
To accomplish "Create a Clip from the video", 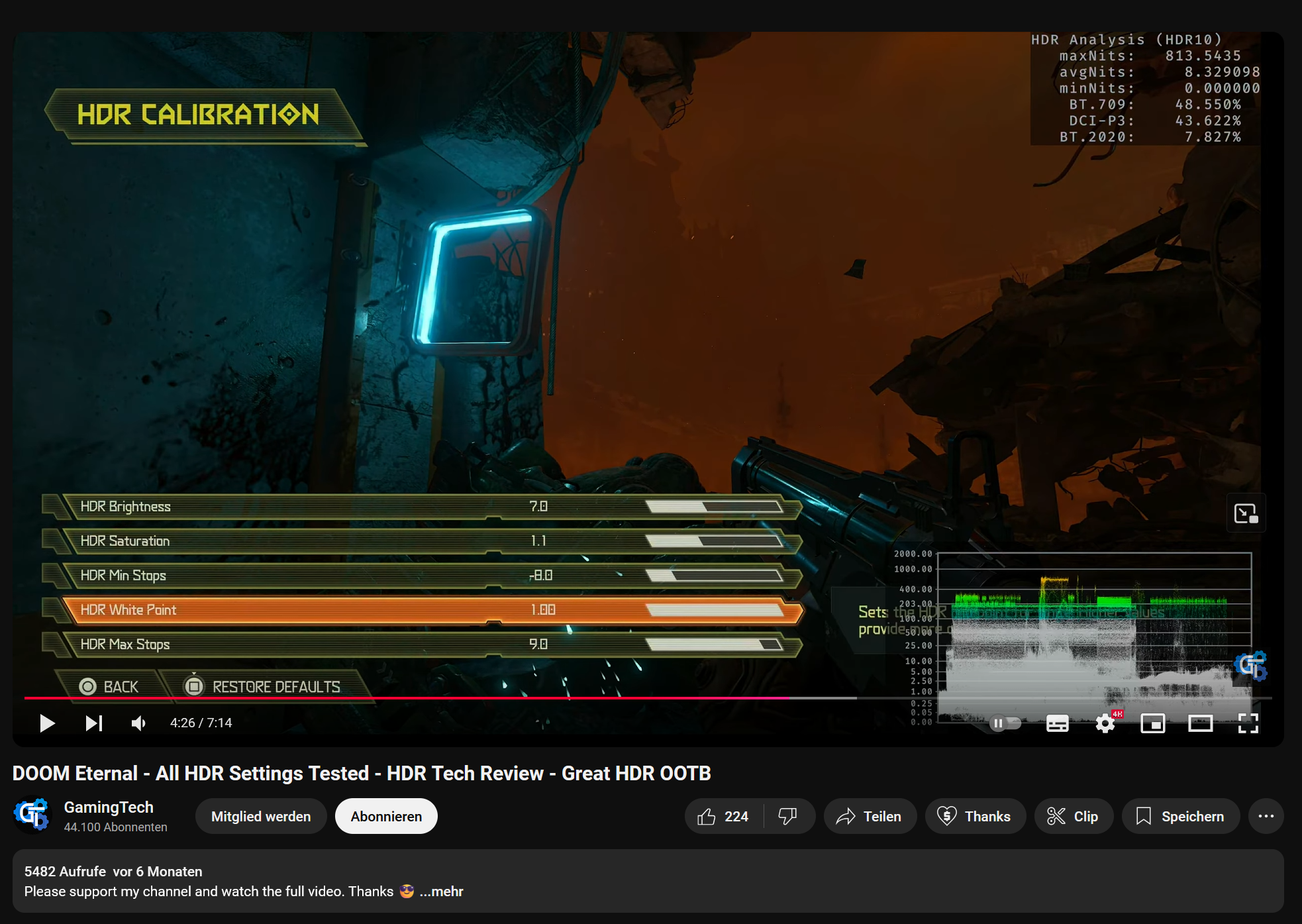I will point(1073,816).
